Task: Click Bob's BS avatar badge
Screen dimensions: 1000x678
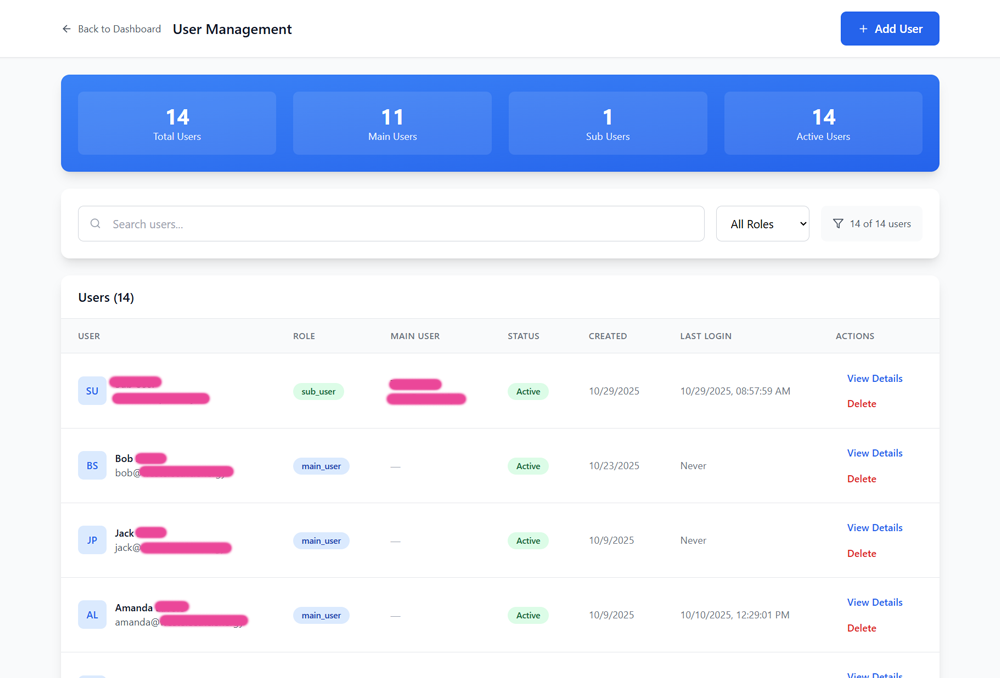Action: click(x=92, y=465)
